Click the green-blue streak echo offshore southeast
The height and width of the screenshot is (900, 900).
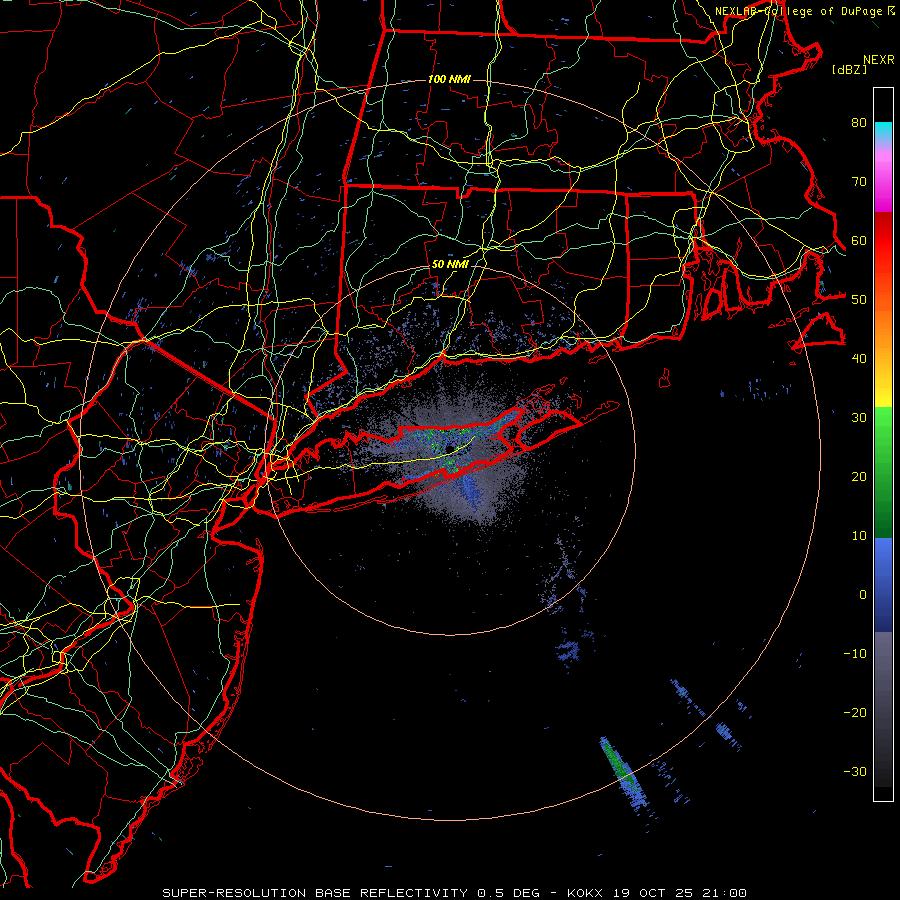point(623,773)
